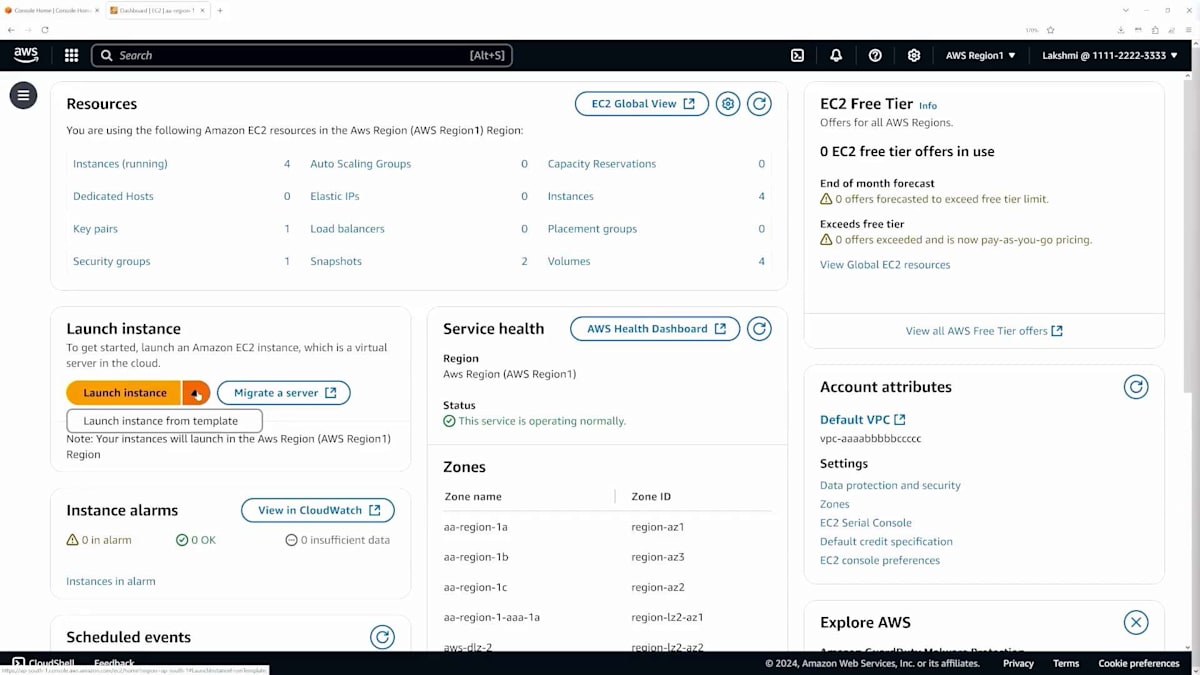Click the exceeds free tier warning icon
The height and width of the screenshot is (675, 1200).
(x=826, y=240)
